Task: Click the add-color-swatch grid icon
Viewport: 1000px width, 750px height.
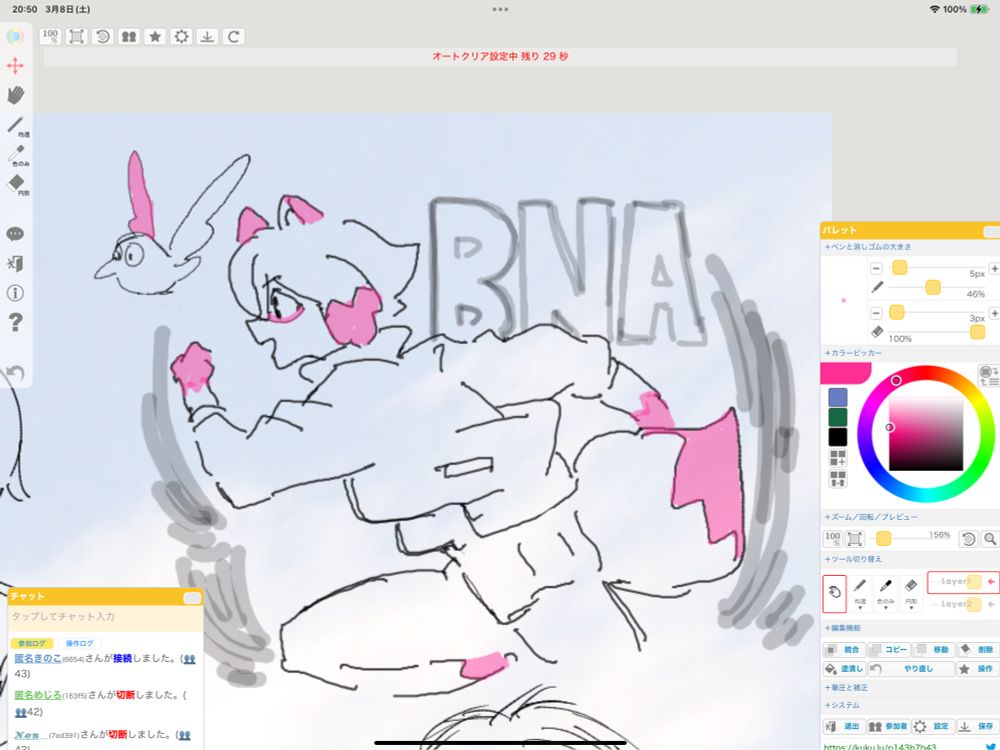Action: click(x=837, y=457)
